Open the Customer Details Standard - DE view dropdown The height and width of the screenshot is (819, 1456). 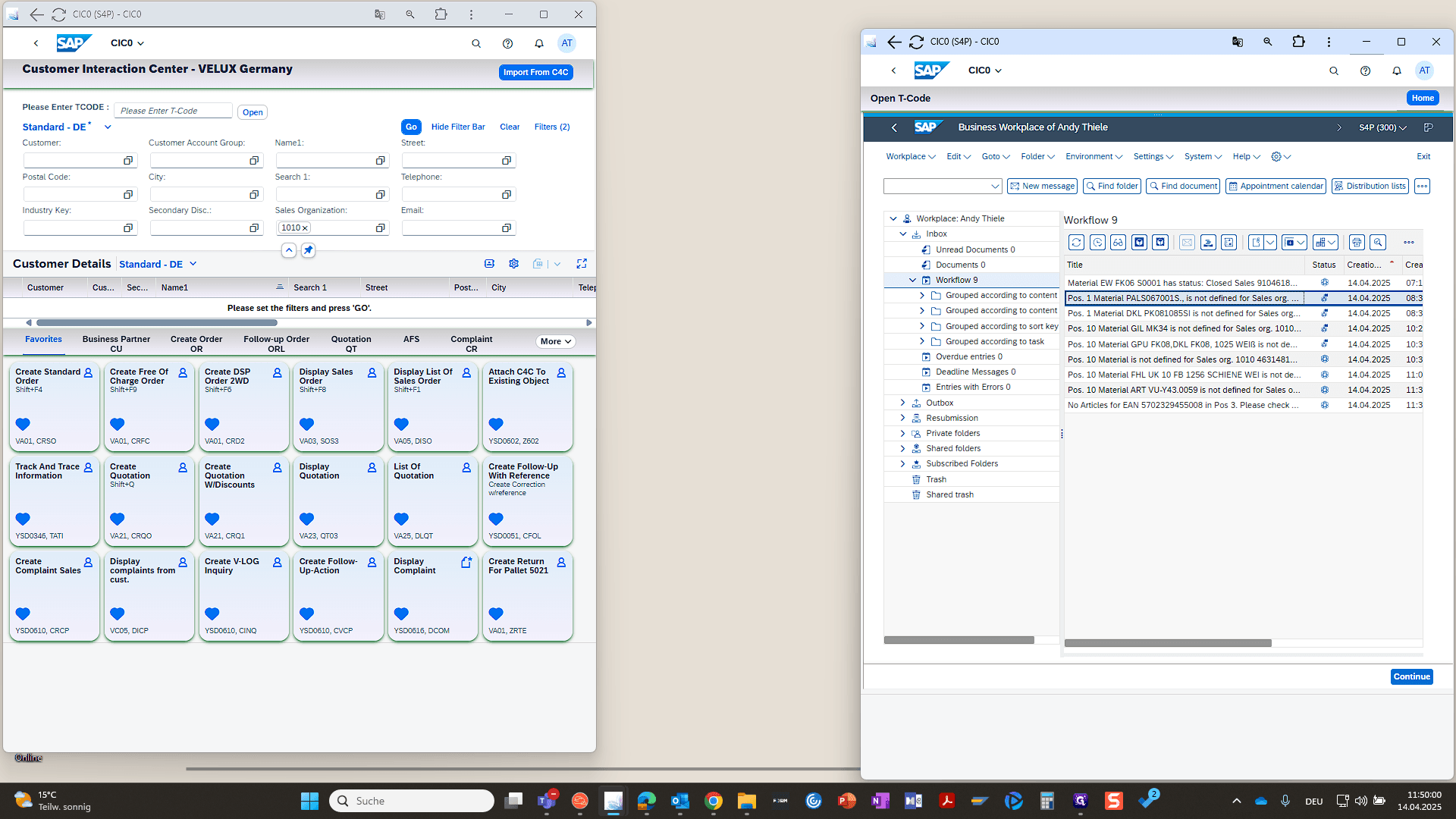coord(193,264)
